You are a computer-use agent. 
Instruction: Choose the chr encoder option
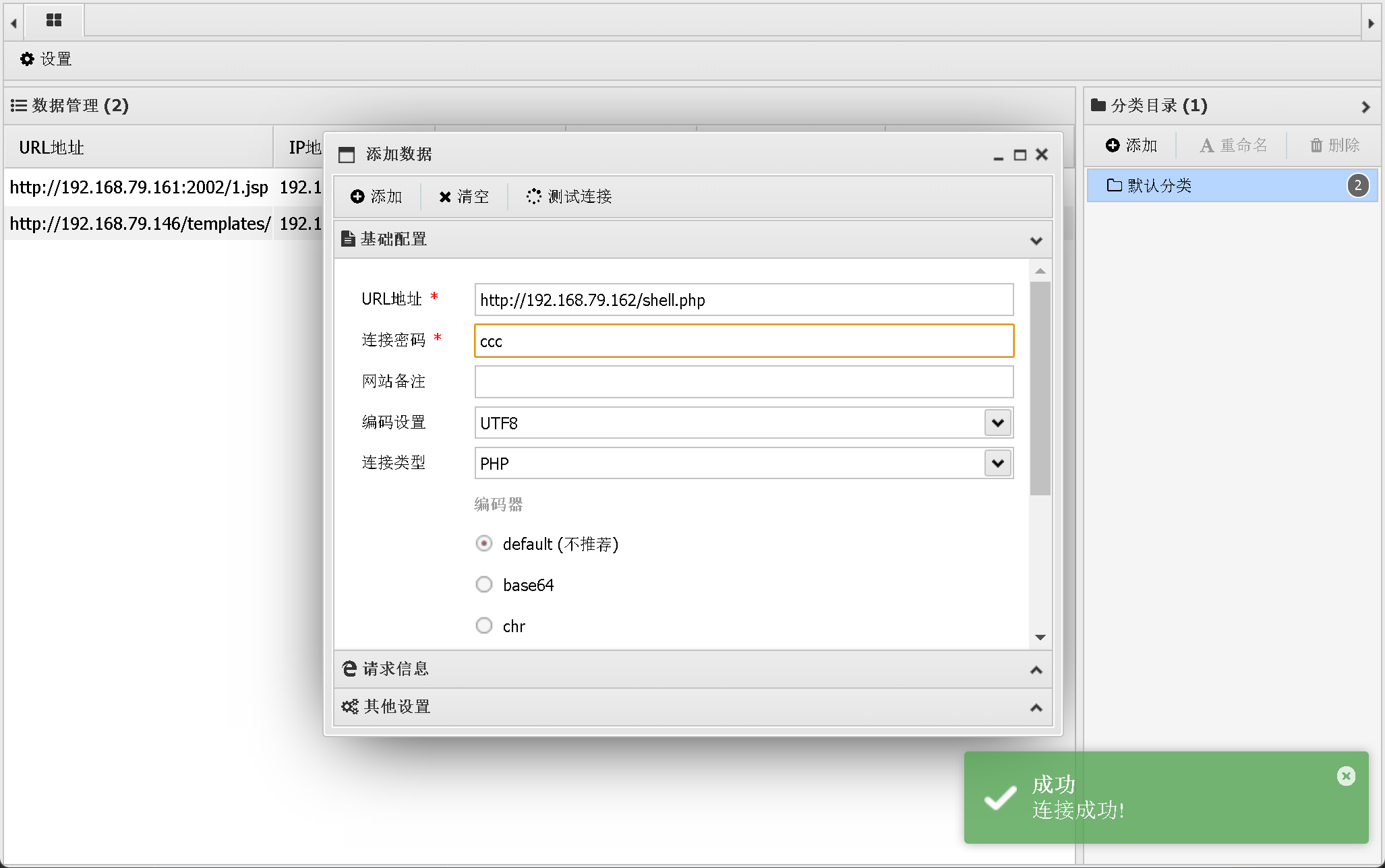[484, 625]
